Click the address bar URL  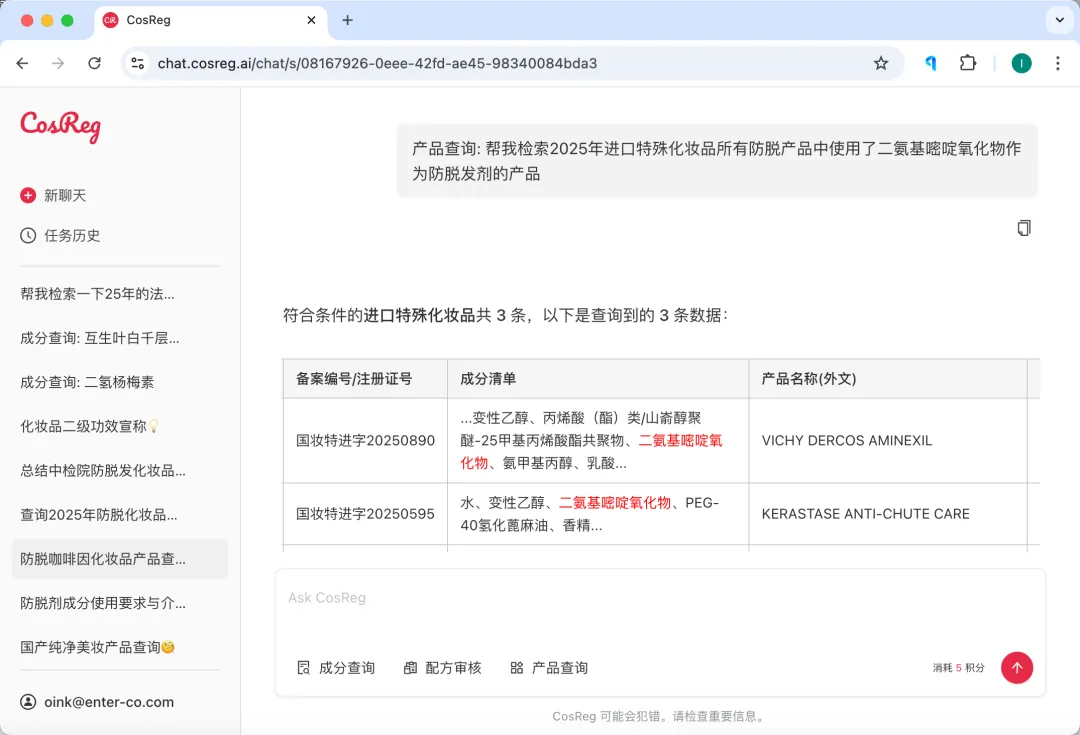[377, 63]
